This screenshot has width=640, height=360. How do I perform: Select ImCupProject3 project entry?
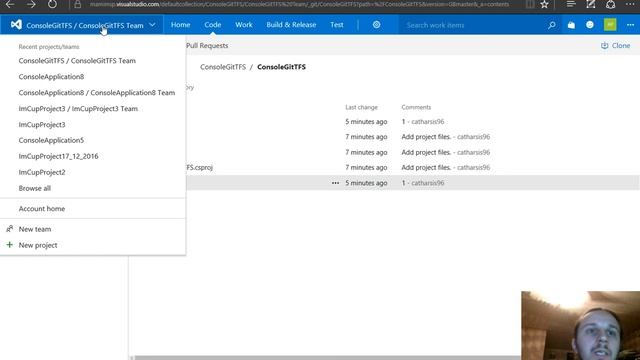[42, 124]
